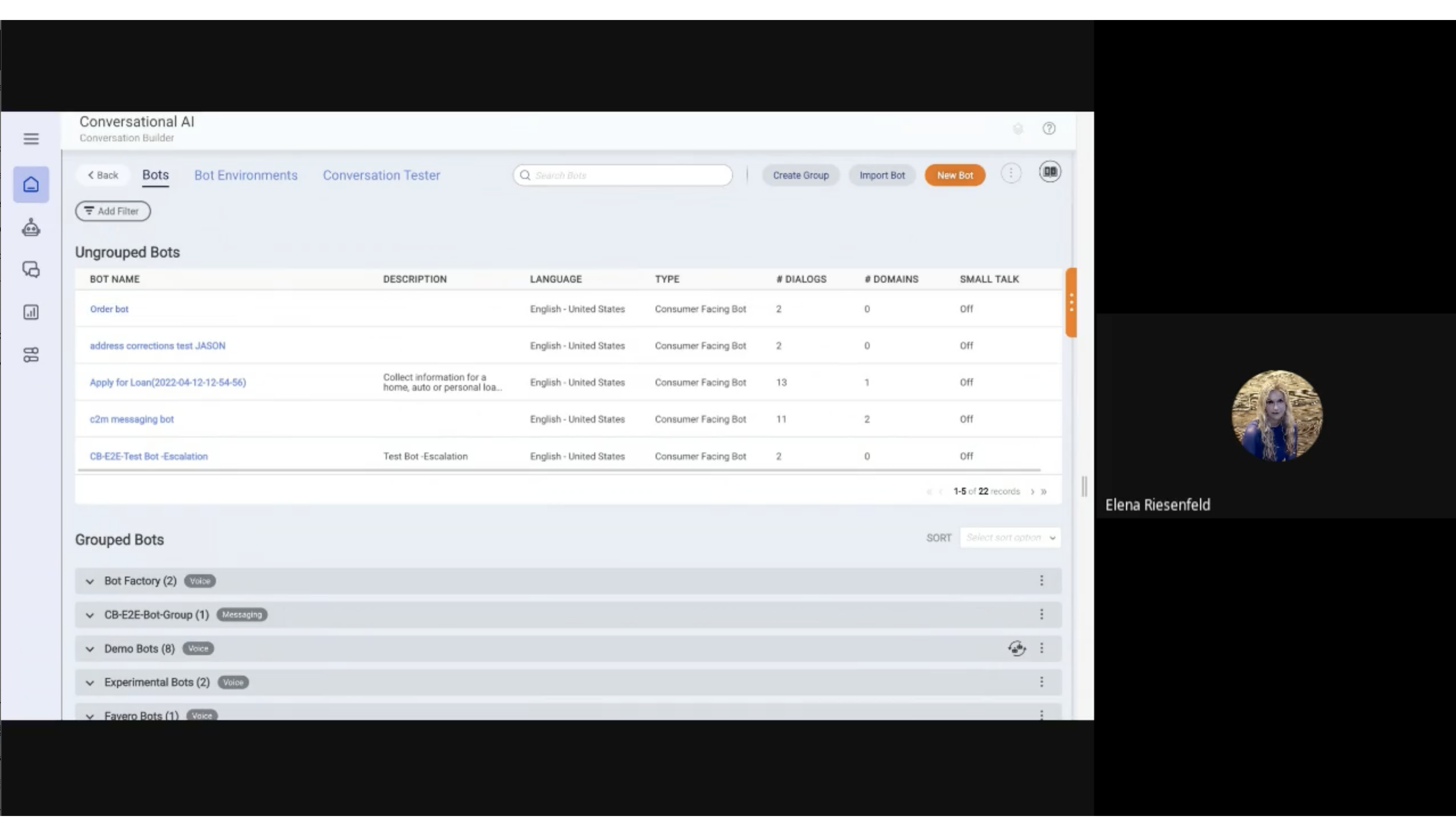
Task: Open the CB-E2E-Test Bot -Escalation link
Action: pyautogui.click(x=149, y=457)
